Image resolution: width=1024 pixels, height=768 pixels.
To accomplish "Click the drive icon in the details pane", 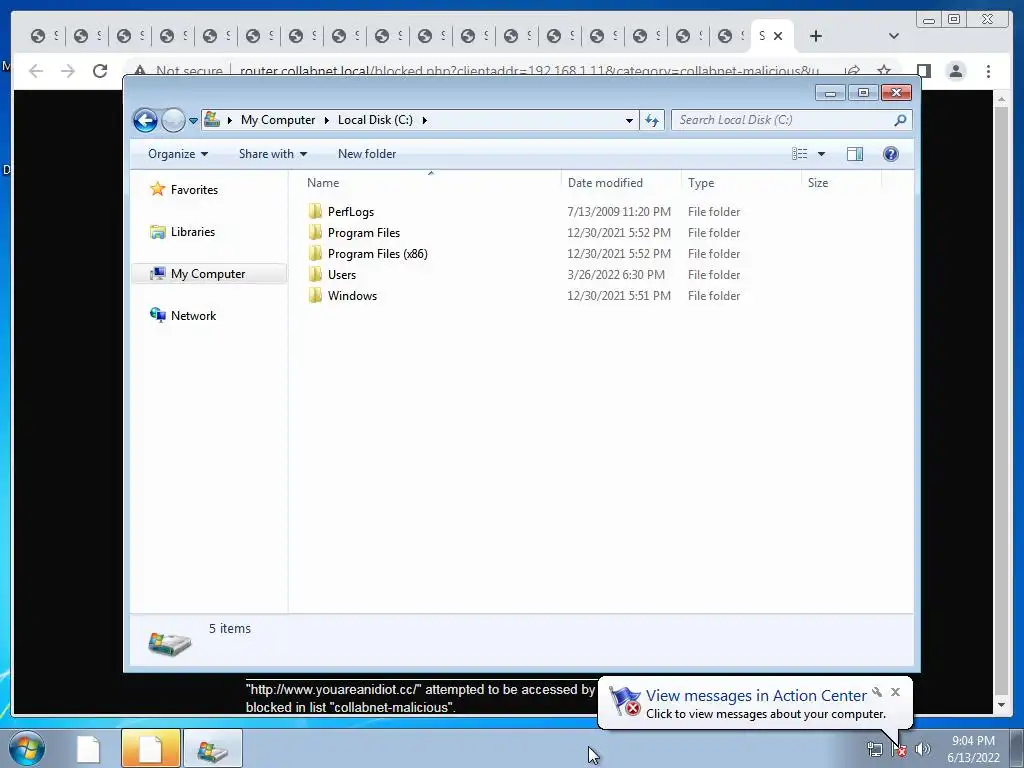I will (x=170, y=643).
